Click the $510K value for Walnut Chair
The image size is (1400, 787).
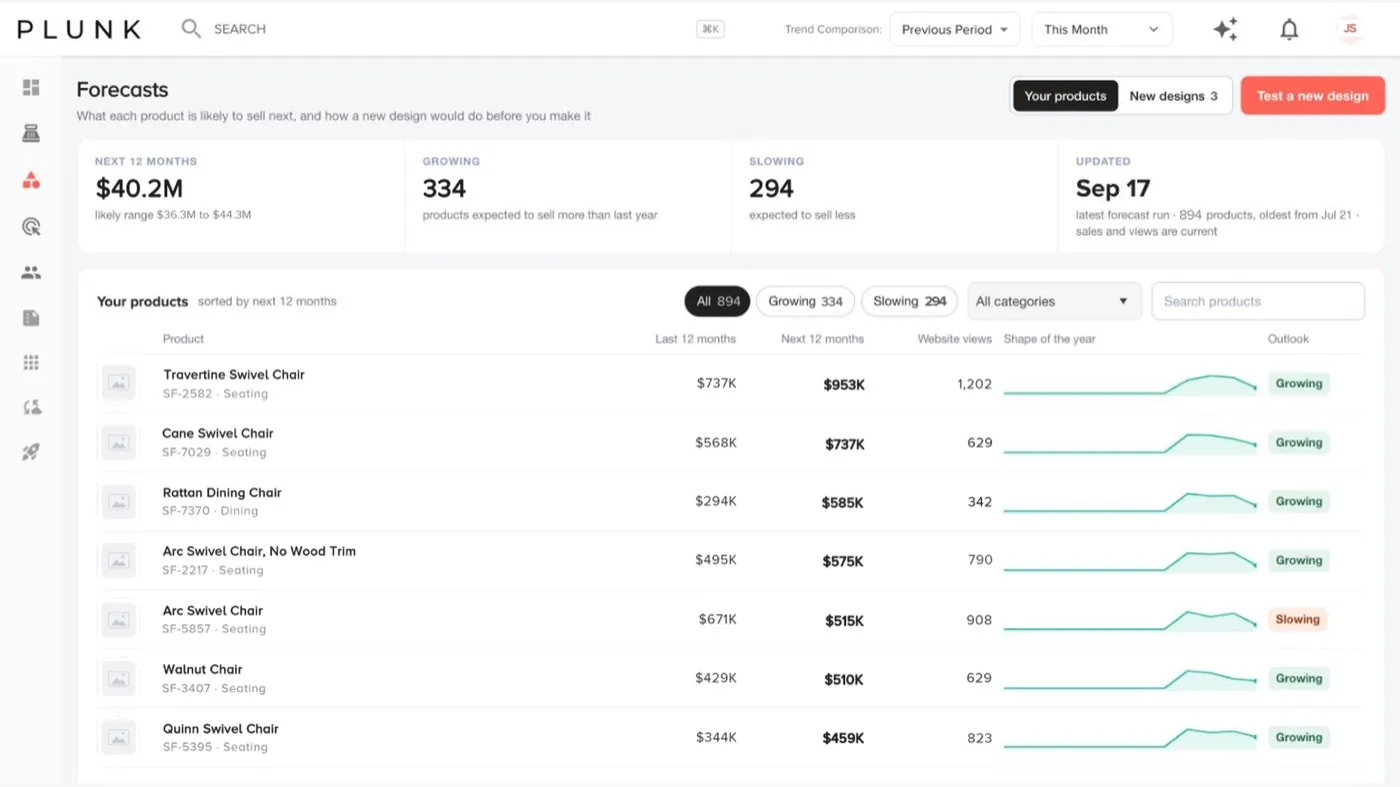pos(843,679)
